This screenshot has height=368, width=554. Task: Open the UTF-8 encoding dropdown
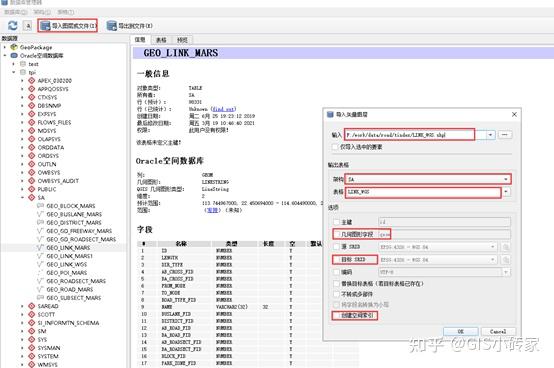coord(444,272)
